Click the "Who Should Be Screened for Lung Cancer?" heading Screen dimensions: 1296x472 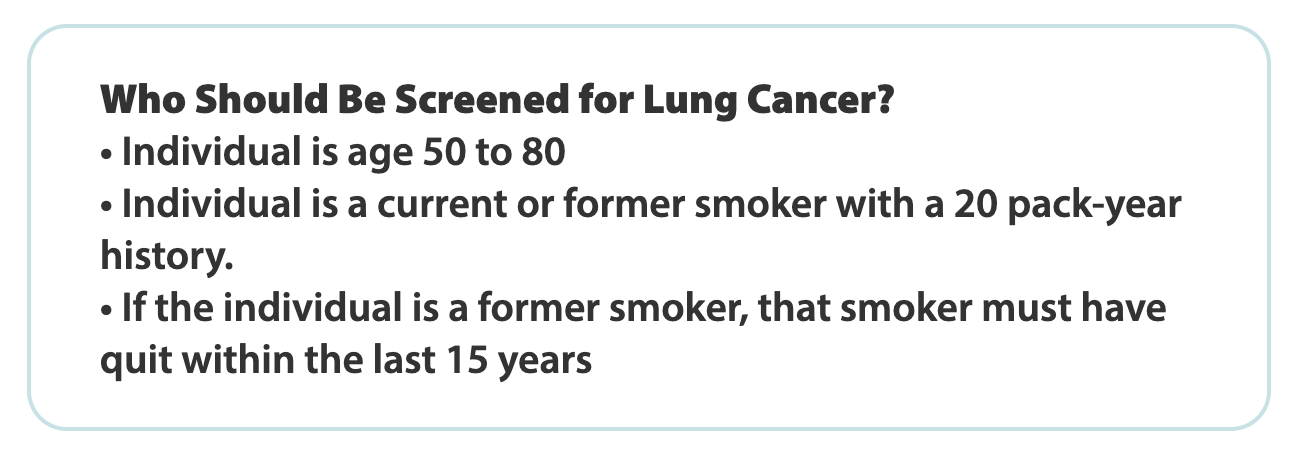[x=495, y=100]
